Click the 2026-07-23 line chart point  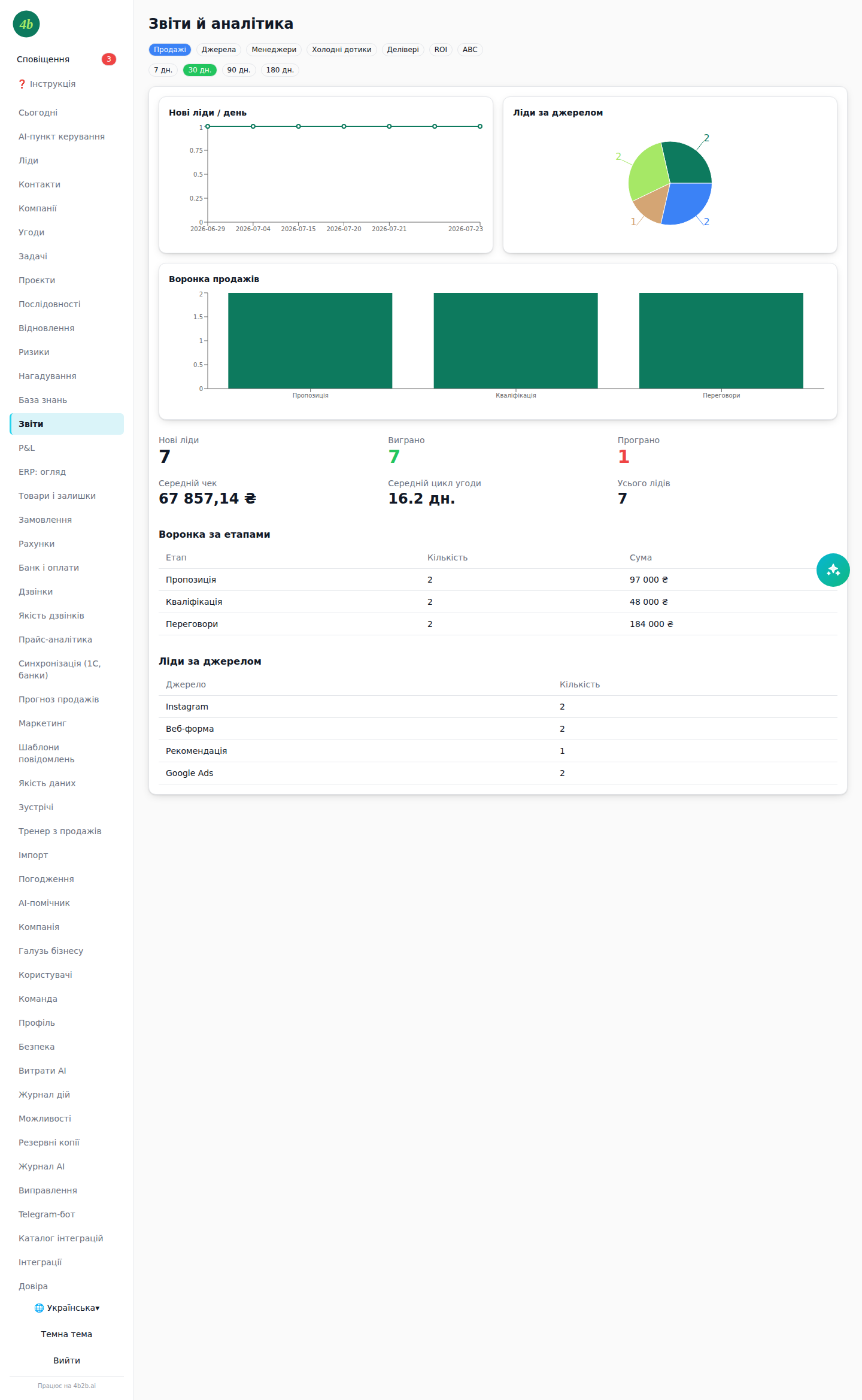480,126
